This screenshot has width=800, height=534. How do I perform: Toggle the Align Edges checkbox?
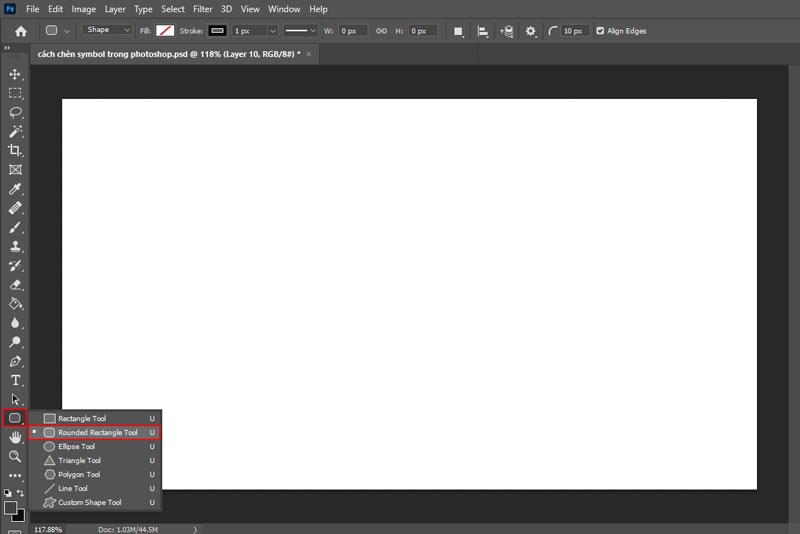[x=600, y=31]
